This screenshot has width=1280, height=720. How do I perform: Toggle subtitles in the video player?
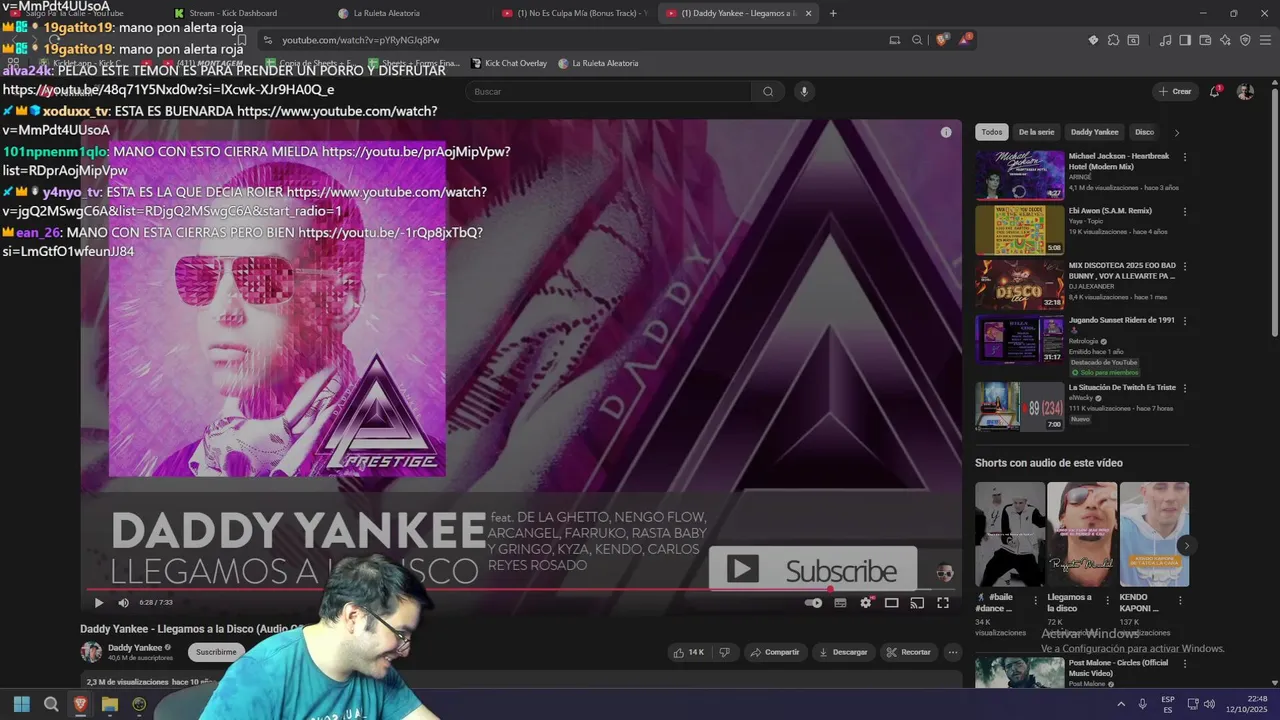click(x=840, y=603)
